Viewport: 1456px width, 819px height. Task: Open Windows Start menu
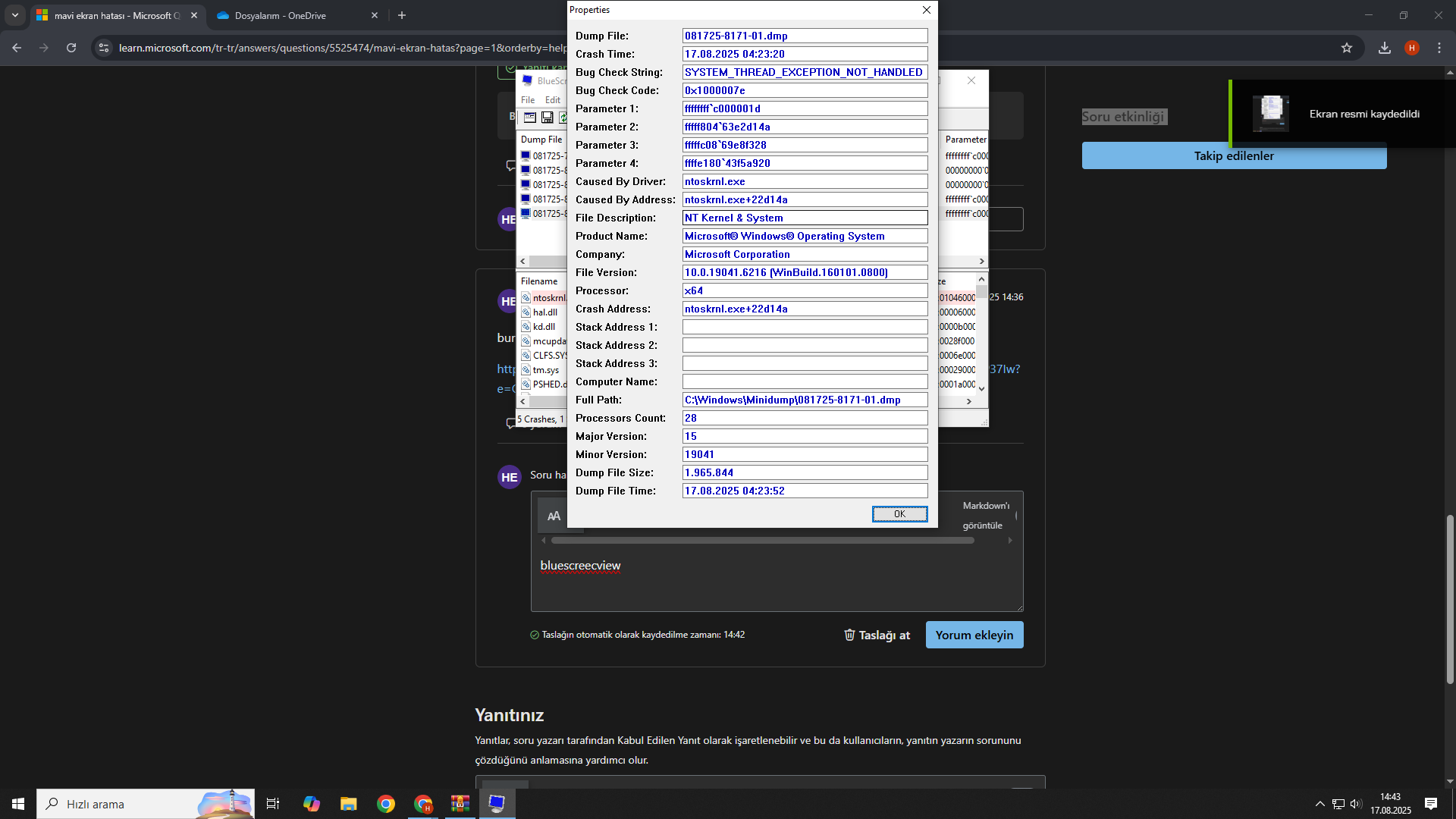tap(18, 804)
